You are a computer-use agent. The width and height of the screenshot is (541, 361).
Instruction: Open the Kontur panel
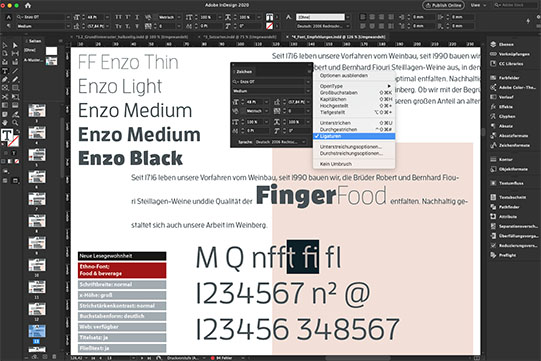pyautogui.click(x=502, y=160)
